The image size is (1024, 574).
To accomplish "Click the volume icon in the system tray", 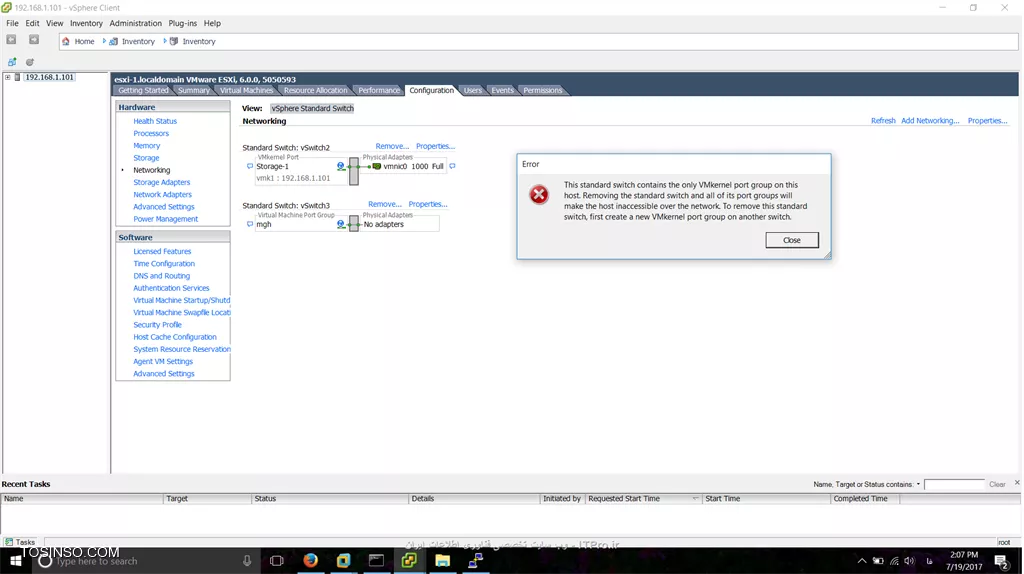I will 910,561.
